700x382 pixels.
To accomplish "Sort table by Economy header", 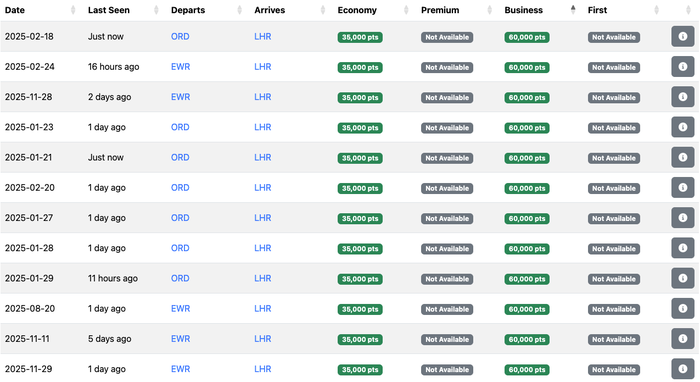I will pyautogui.click(x=357, y=10).
